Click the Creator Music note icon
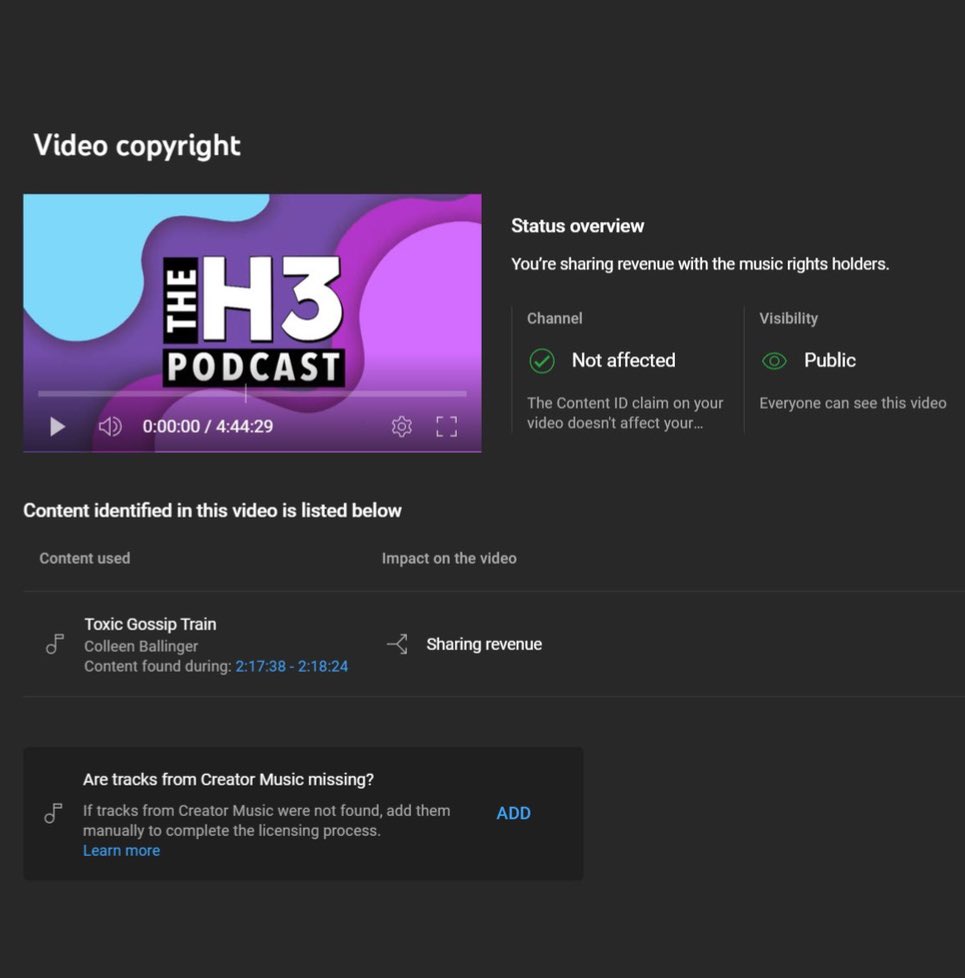 point(54,813)
